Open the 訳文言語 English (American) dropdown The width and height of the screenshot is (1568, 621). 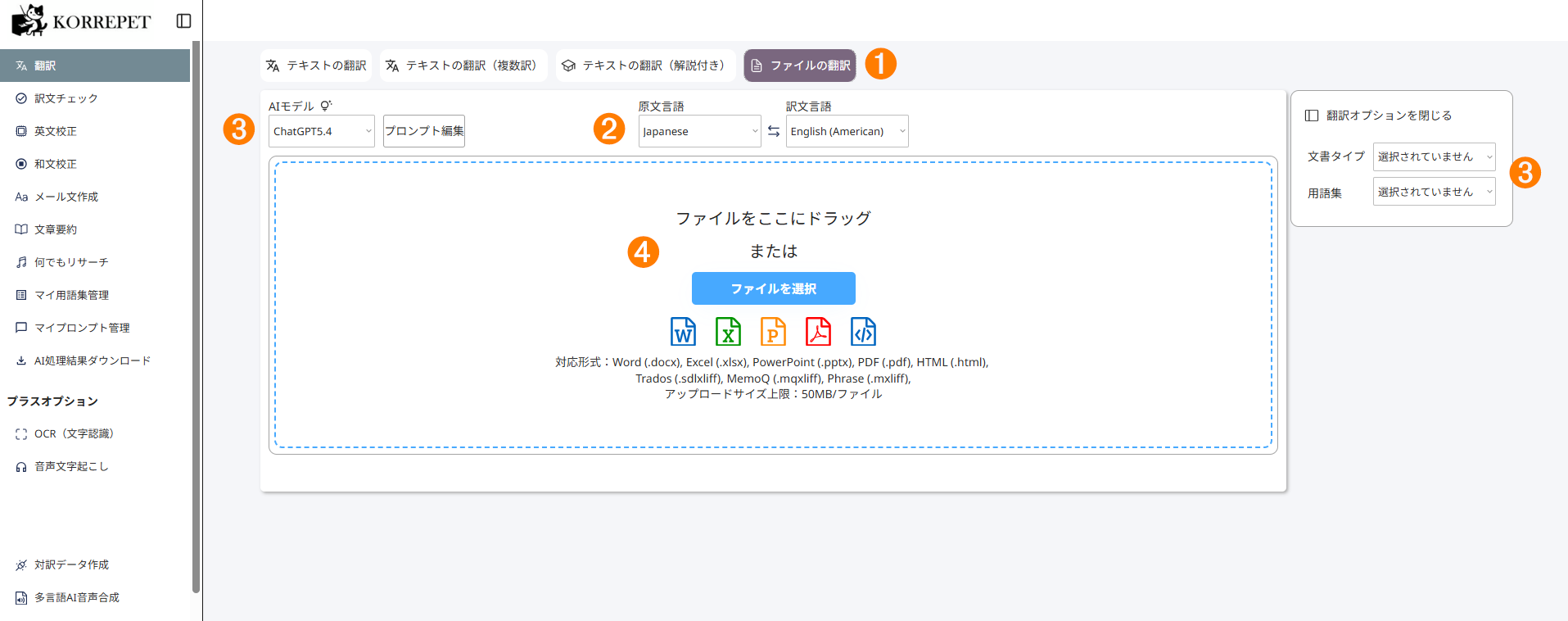(847, 131)
